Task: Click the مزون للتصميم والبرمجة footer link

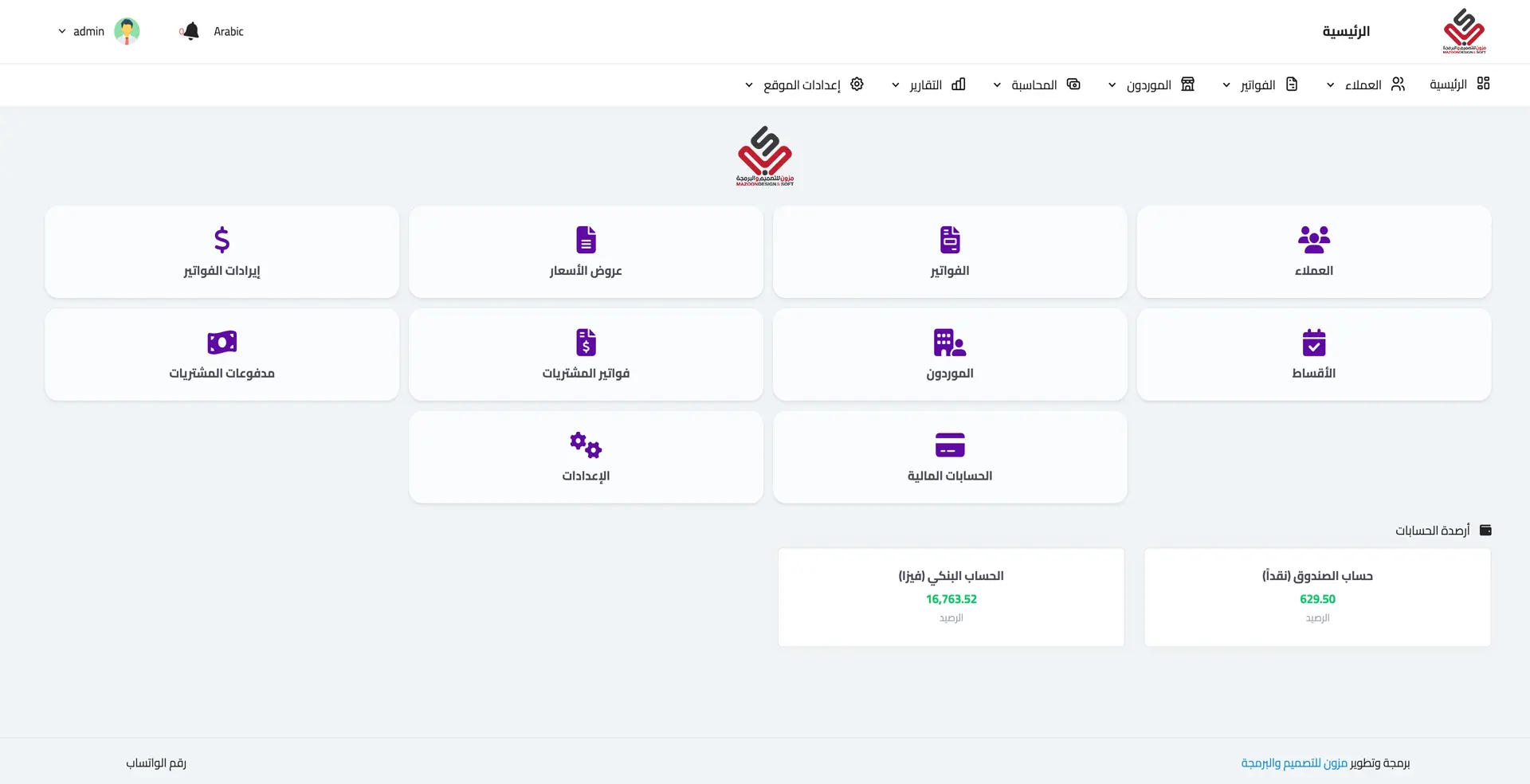Action: (1294, 762)
